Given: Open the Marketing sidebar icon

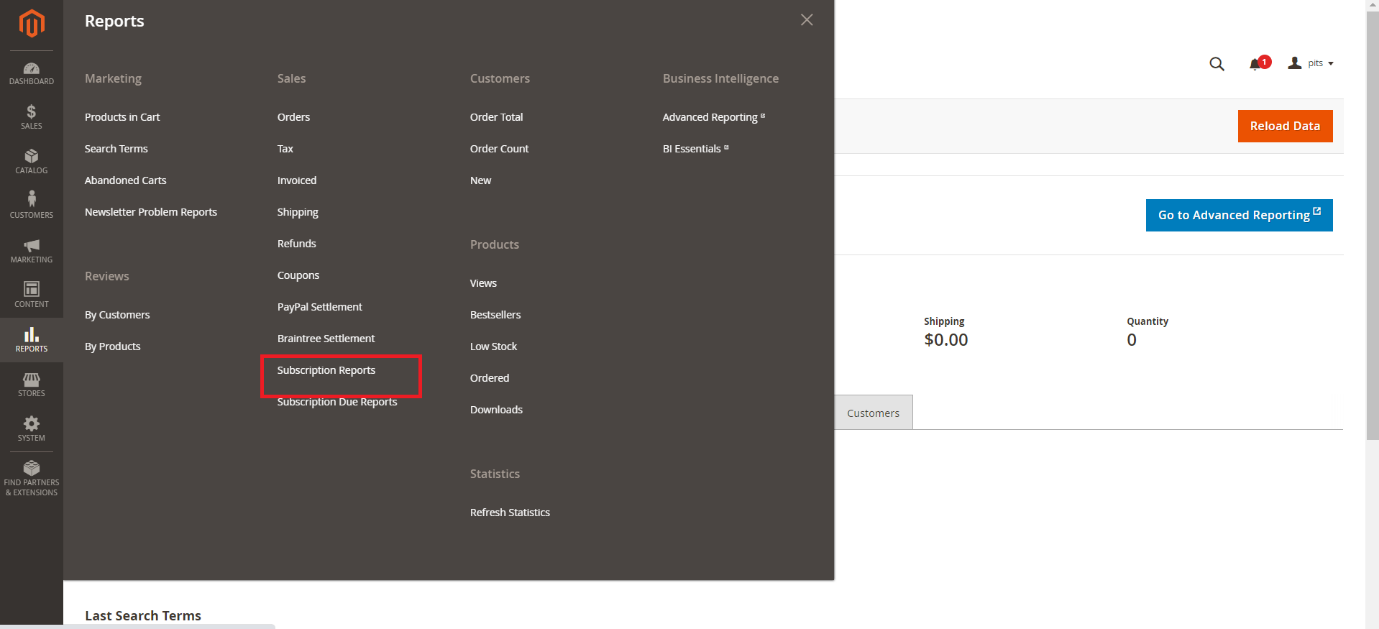Looking at the screenshot, I should click(x=31, y=251).
